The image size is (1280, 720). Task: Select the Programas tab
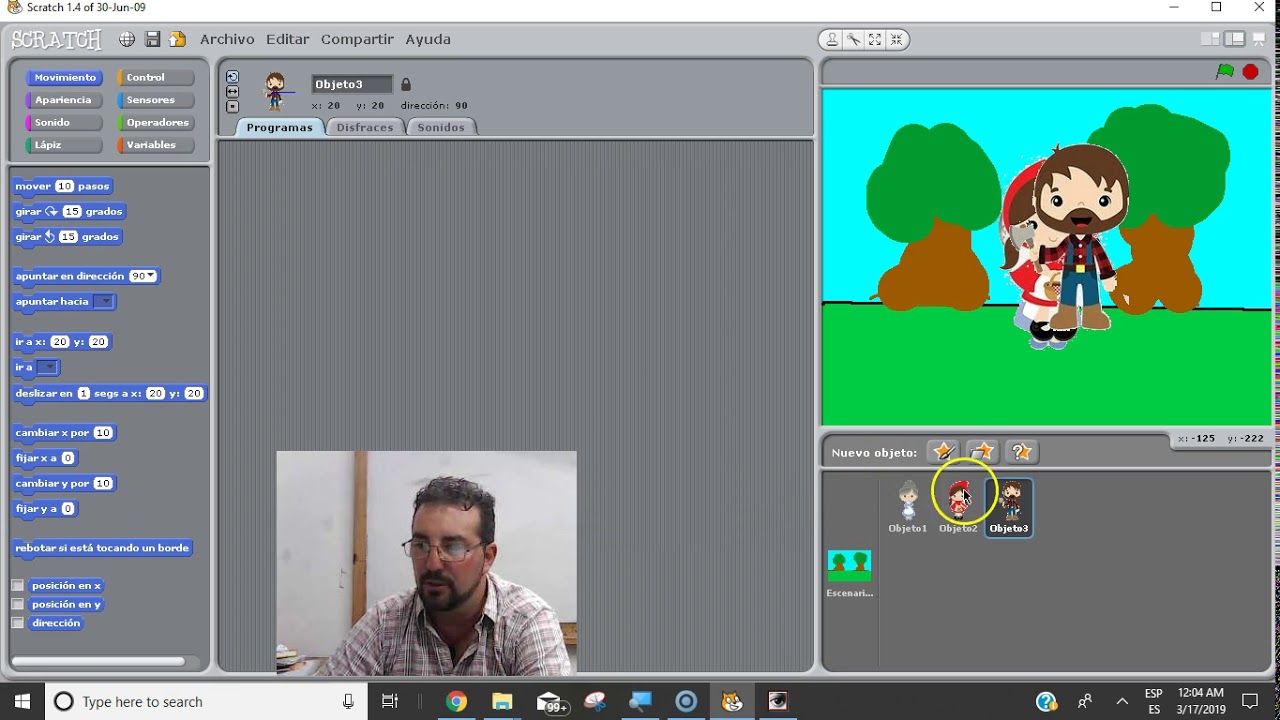pos(280,127)
